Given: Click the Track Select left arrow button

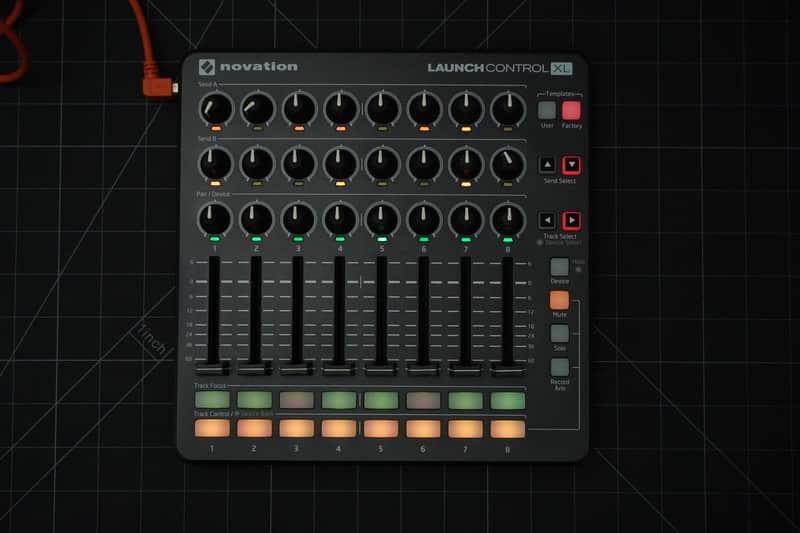Looking at the screenshot, I should (547, 220).
